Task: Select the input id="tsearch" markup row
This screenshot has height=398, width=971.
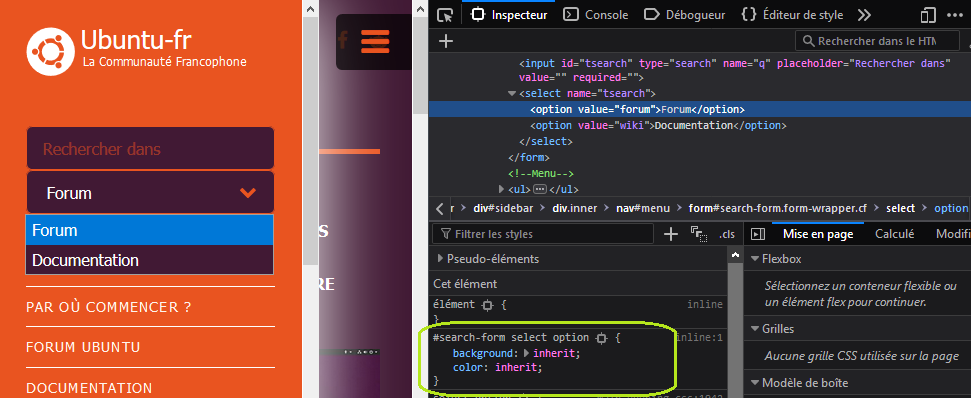Action: click(x=700, y=71)
